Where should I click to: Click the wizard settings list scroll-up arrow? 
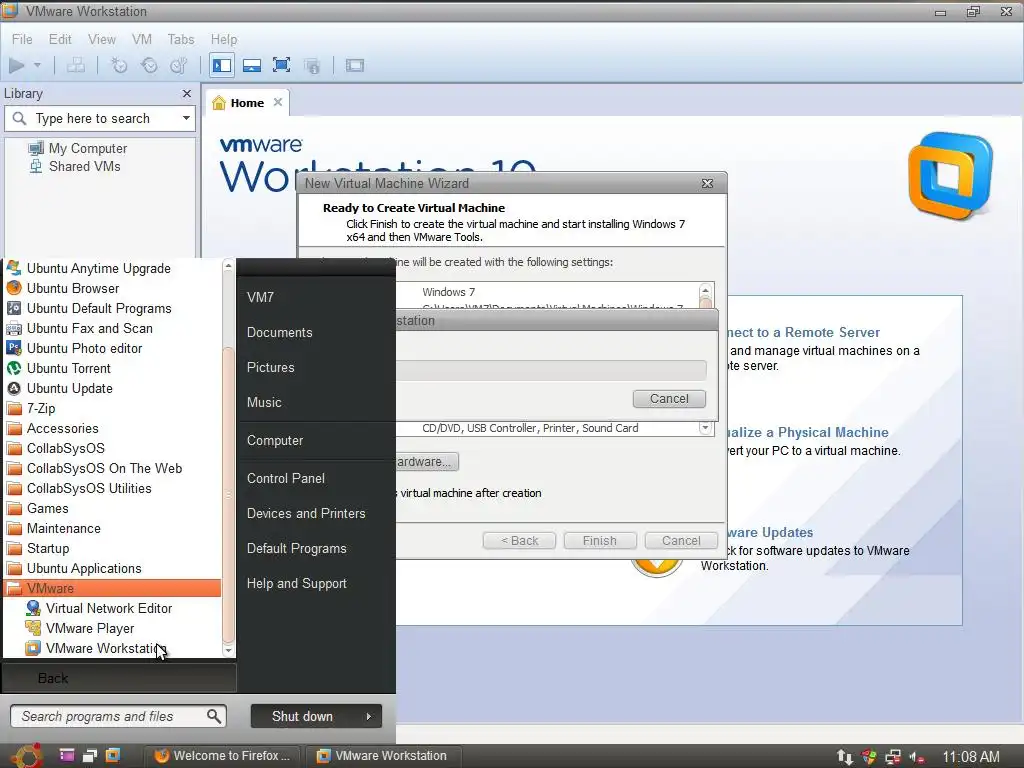click(705, 291)
